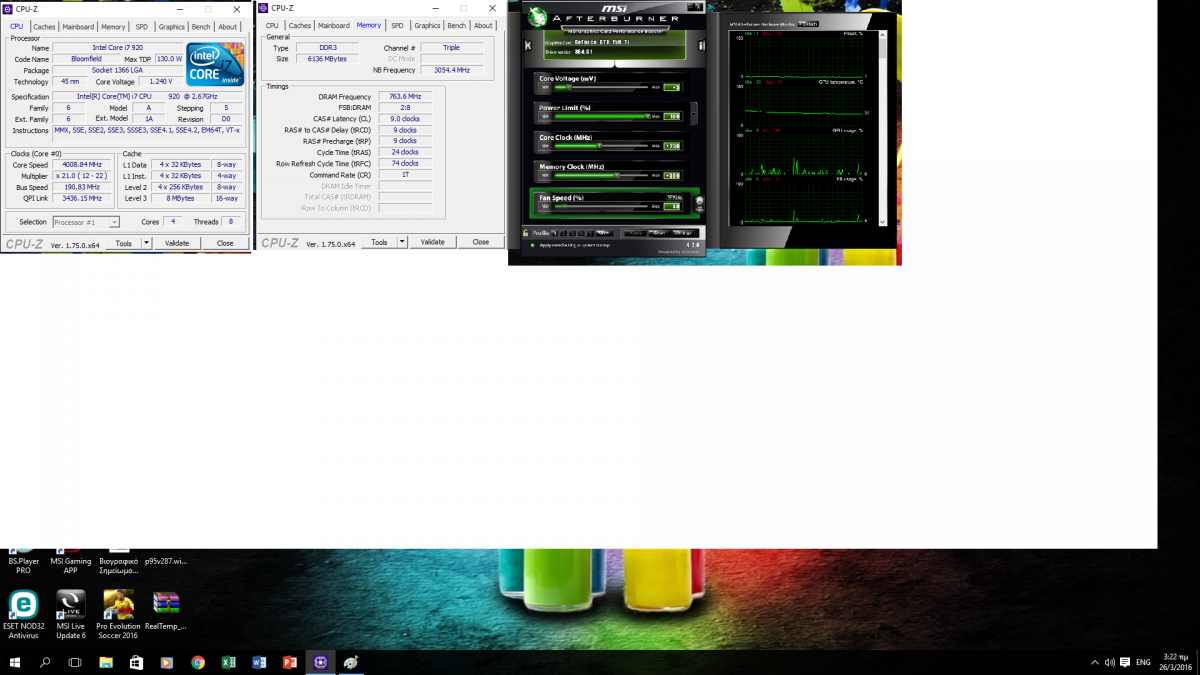The width and height of the screenshot is (1200, 675).
Task: Click the user define fan control button
Action: point(699,204)
